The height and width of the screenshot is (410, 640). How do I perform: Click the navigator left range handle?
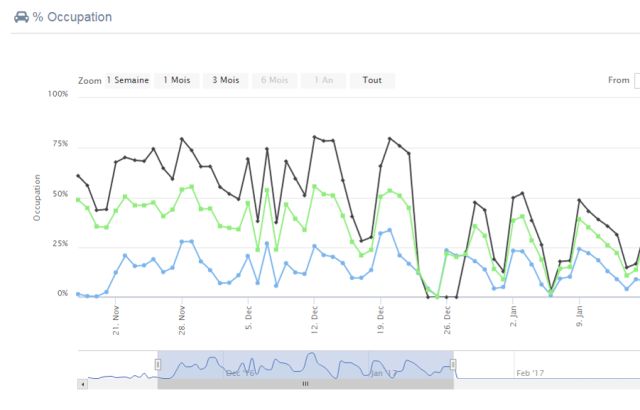[157, 364]
